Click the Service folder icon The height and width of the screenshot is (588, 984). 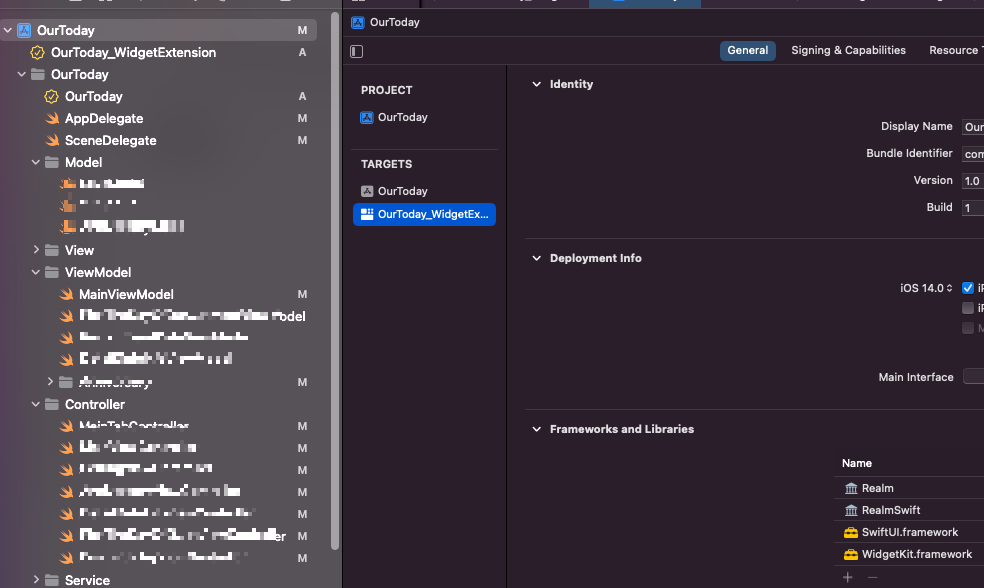click(52, 580)
